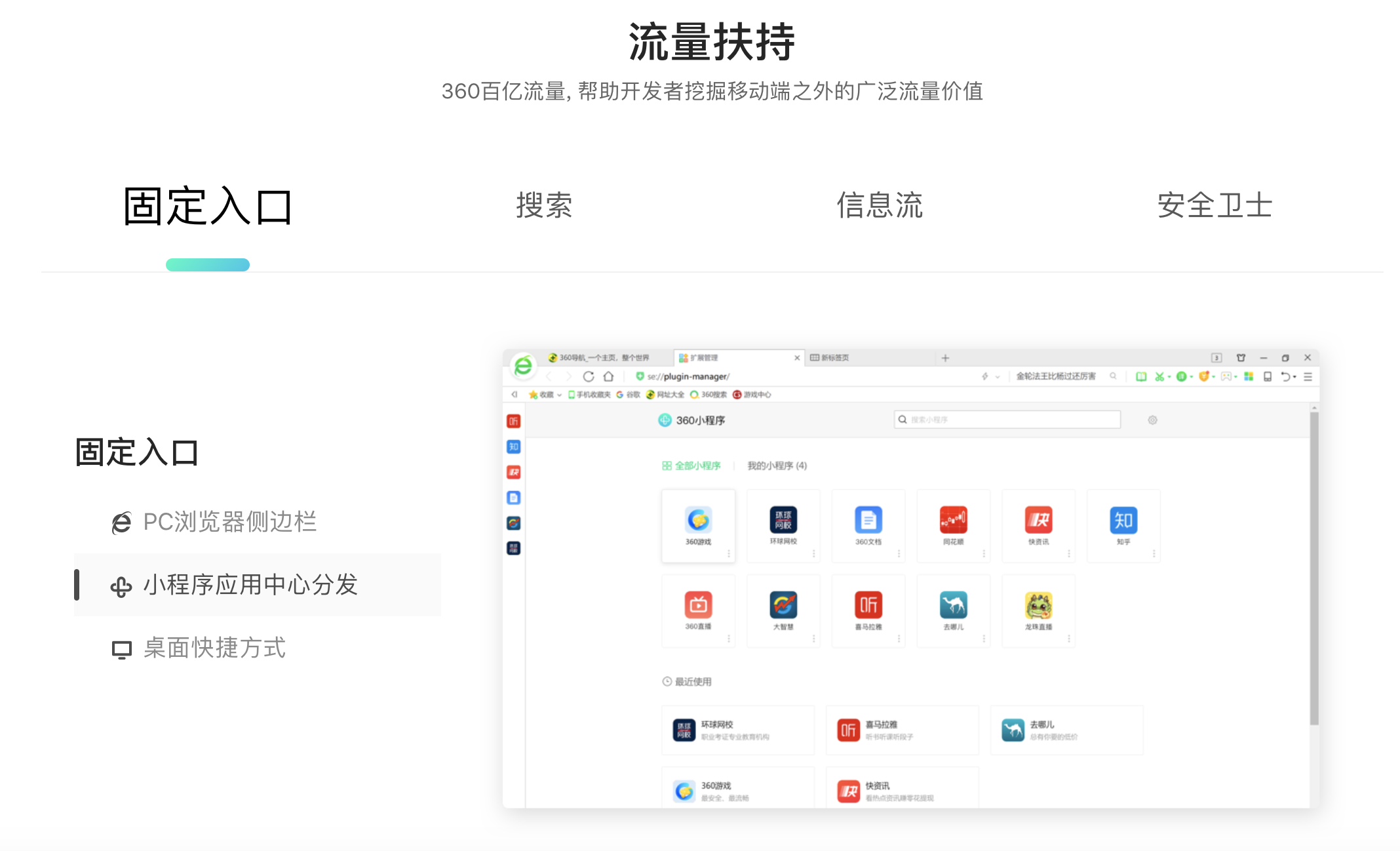Open 谷歌 bookmark in bookmarks bar
Screen dimensions: 1400x851
[x=628, y=395]
